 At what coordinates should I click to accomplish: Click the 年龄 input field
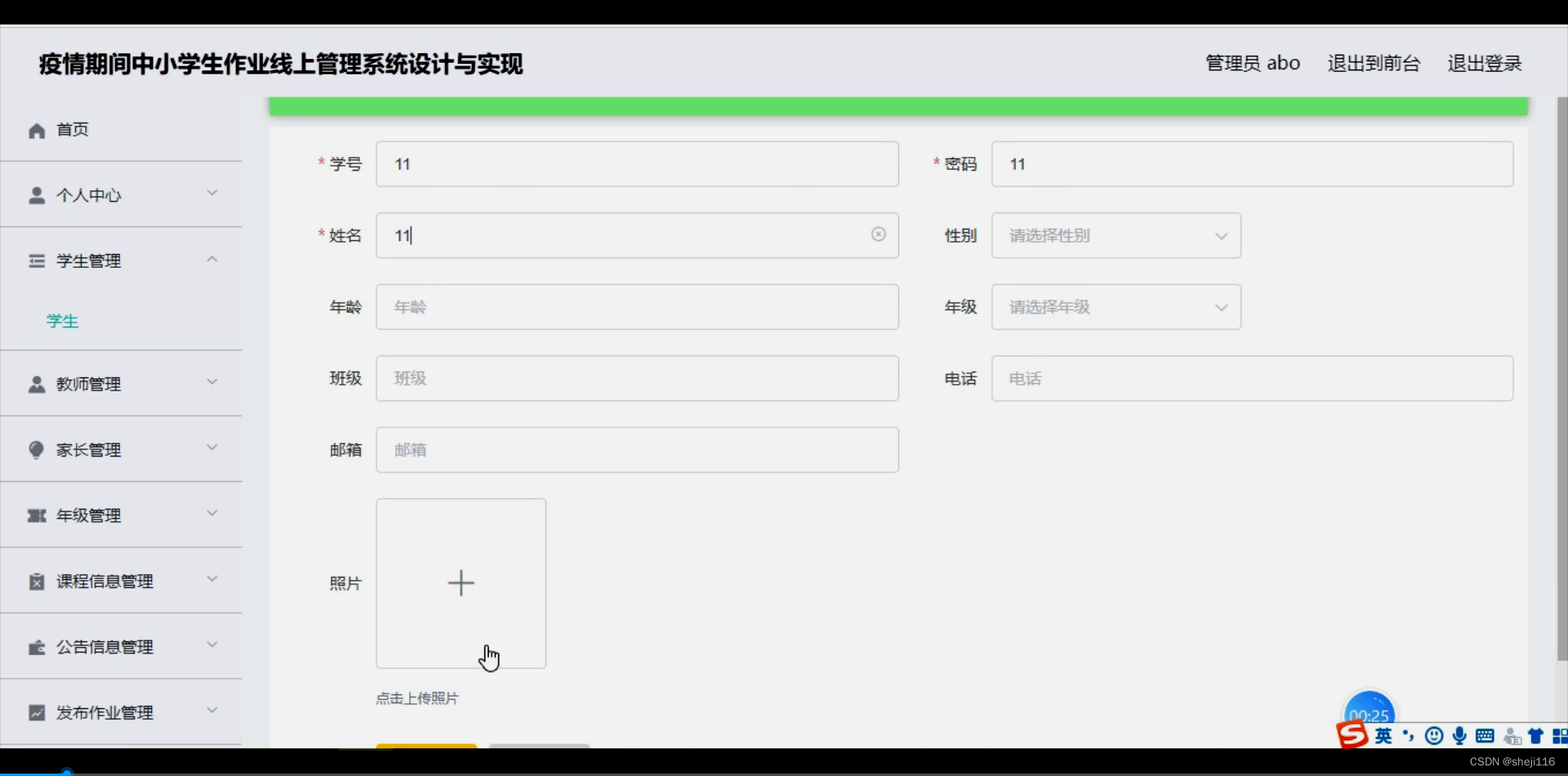coord(637,306)
